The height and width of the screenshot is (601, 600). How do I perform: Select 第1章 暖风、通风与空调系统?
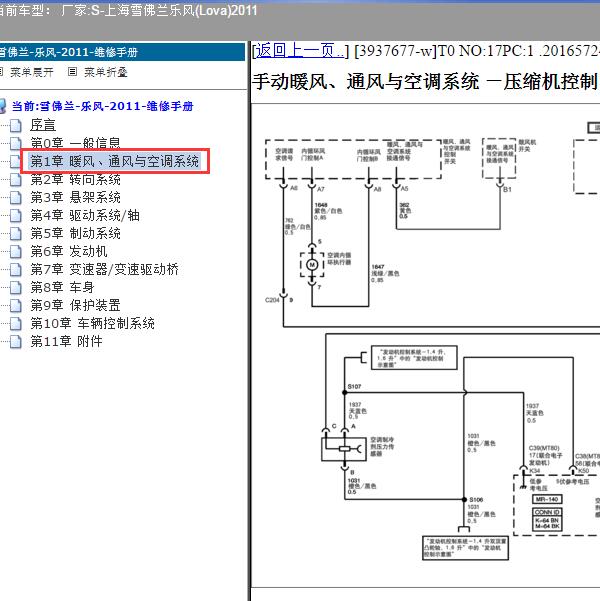click(x=114, y=161)
